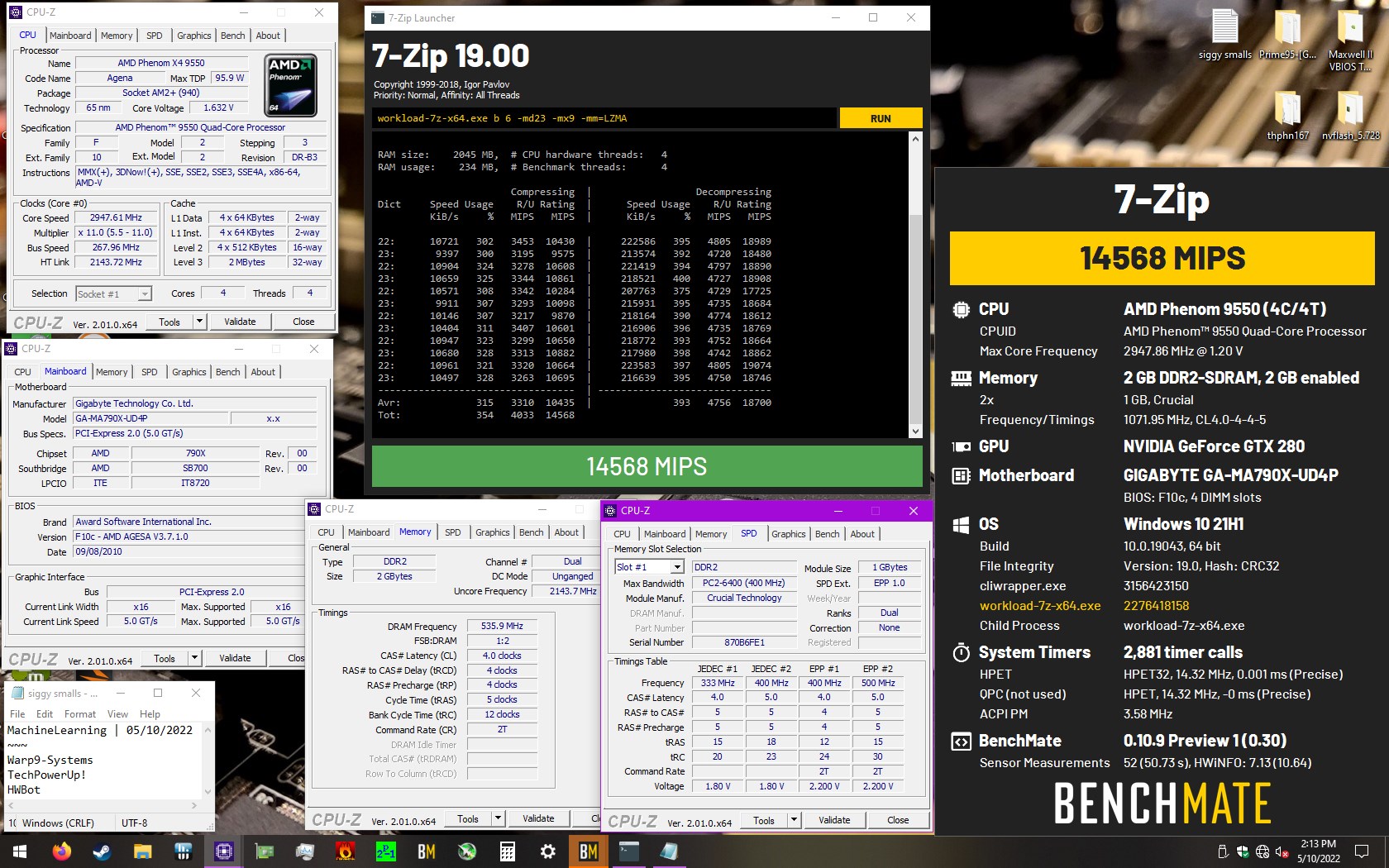This screenshot has width=1389, height=868.
Task: Expand the Slot #1 memory slot dropdown
Action: (x=677, y=567)
